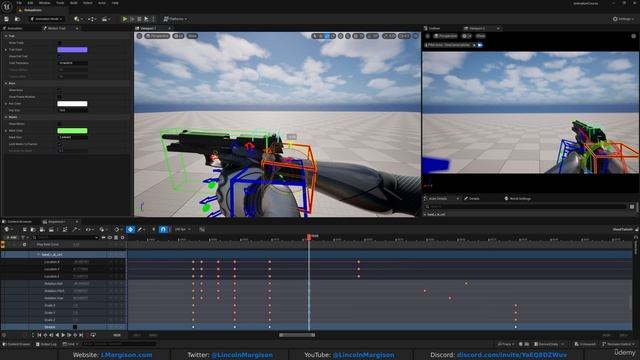The image size is (640, 360).
Task: Click the Lit view mode in Viewport 1
Action: tap(178, 36)
